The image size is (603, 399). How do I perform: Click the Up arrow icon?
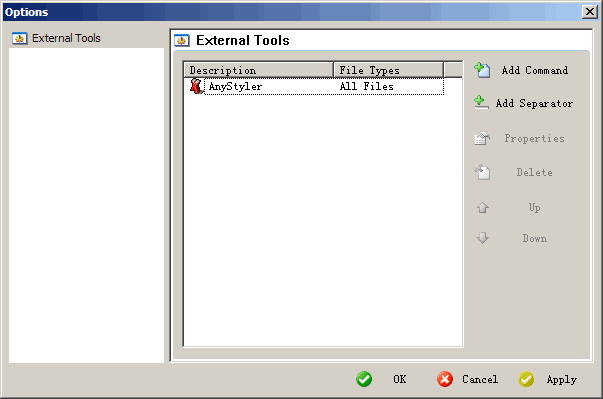pyautogui.click(x=483, y=208)
